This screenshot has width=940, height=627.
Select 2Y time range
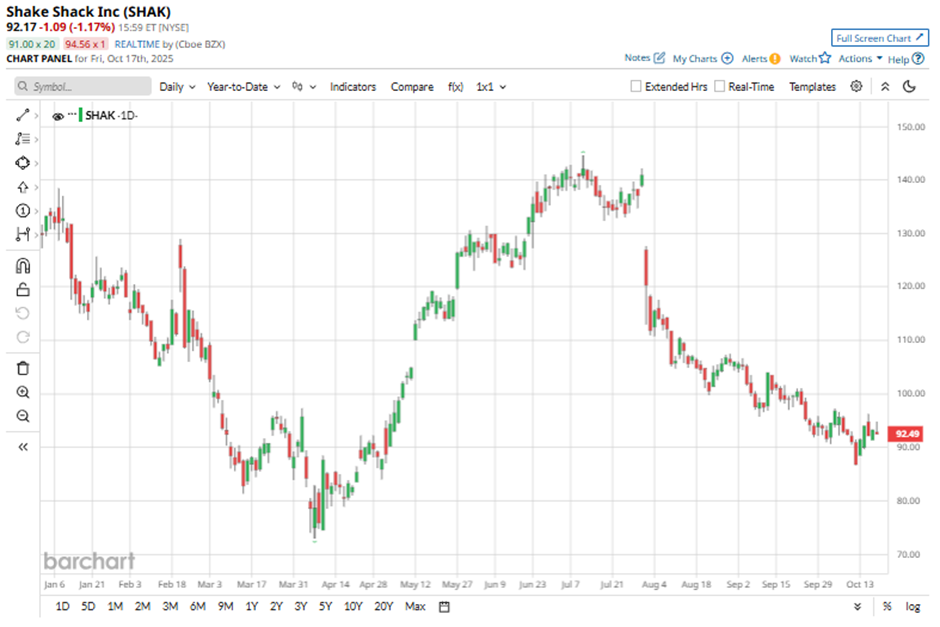point(276,607)
